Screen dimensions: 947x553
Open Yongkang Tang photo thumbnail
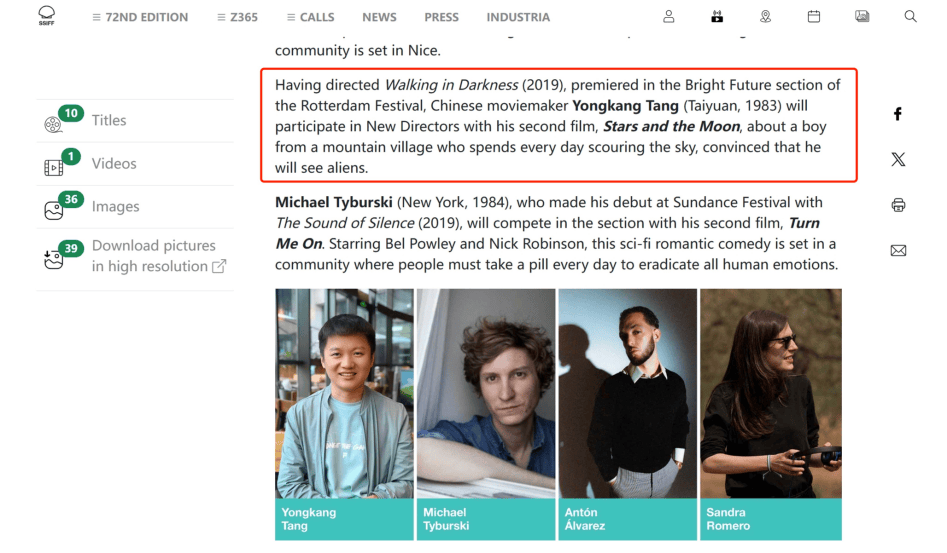(x=344, y=394)
